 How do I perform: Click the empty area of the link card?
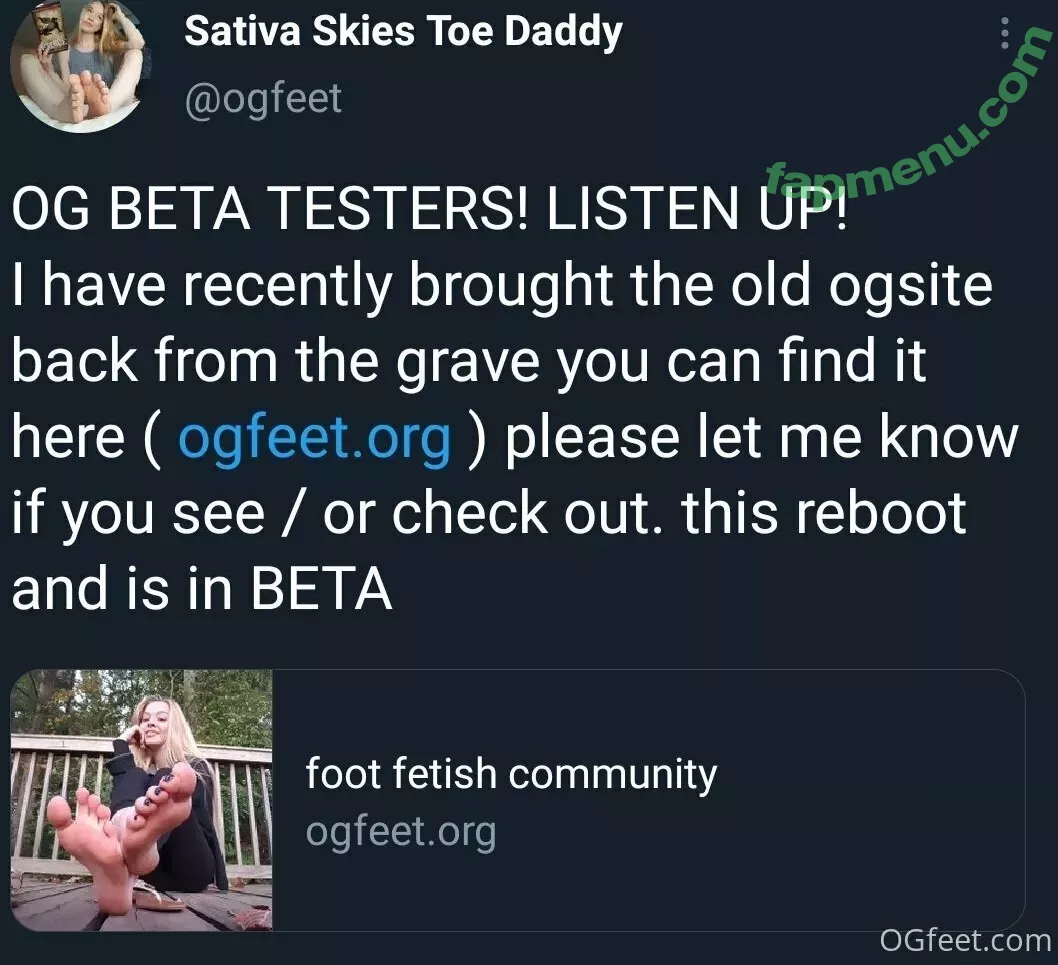(x=870, y=800)
